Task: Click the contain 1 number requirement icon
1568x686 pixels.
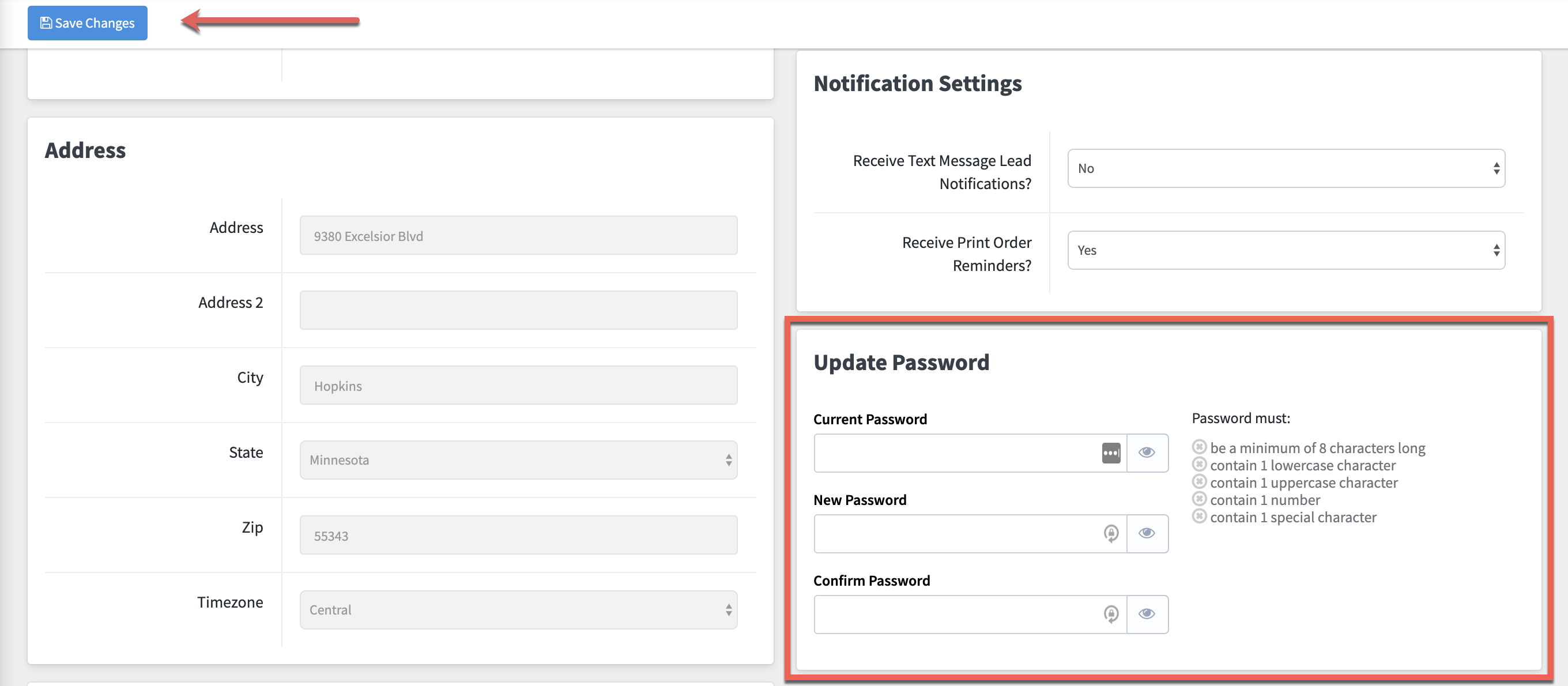Action: tap(1198, 499)
